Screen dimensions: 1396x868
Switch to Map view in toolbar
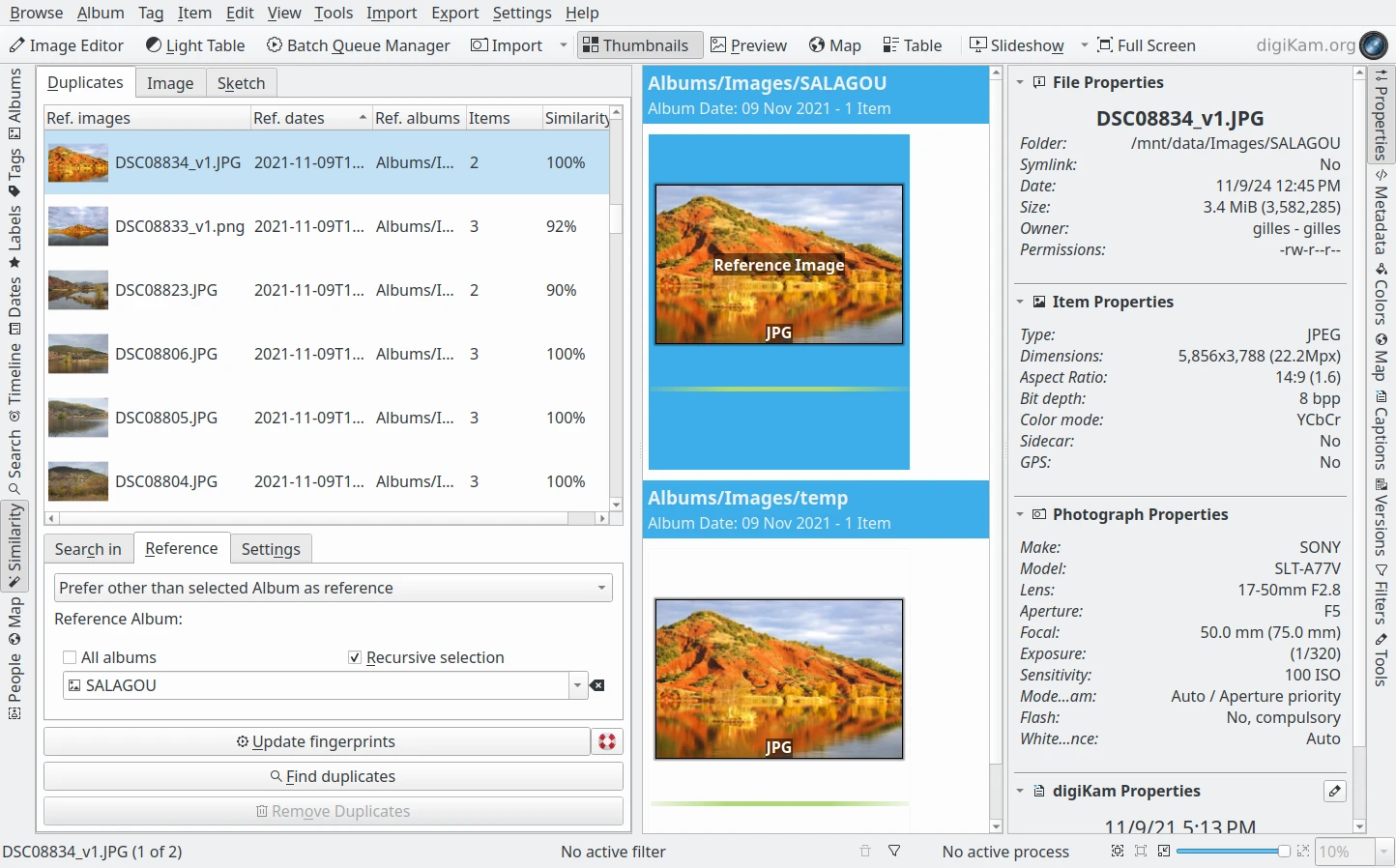click(834, 45)
